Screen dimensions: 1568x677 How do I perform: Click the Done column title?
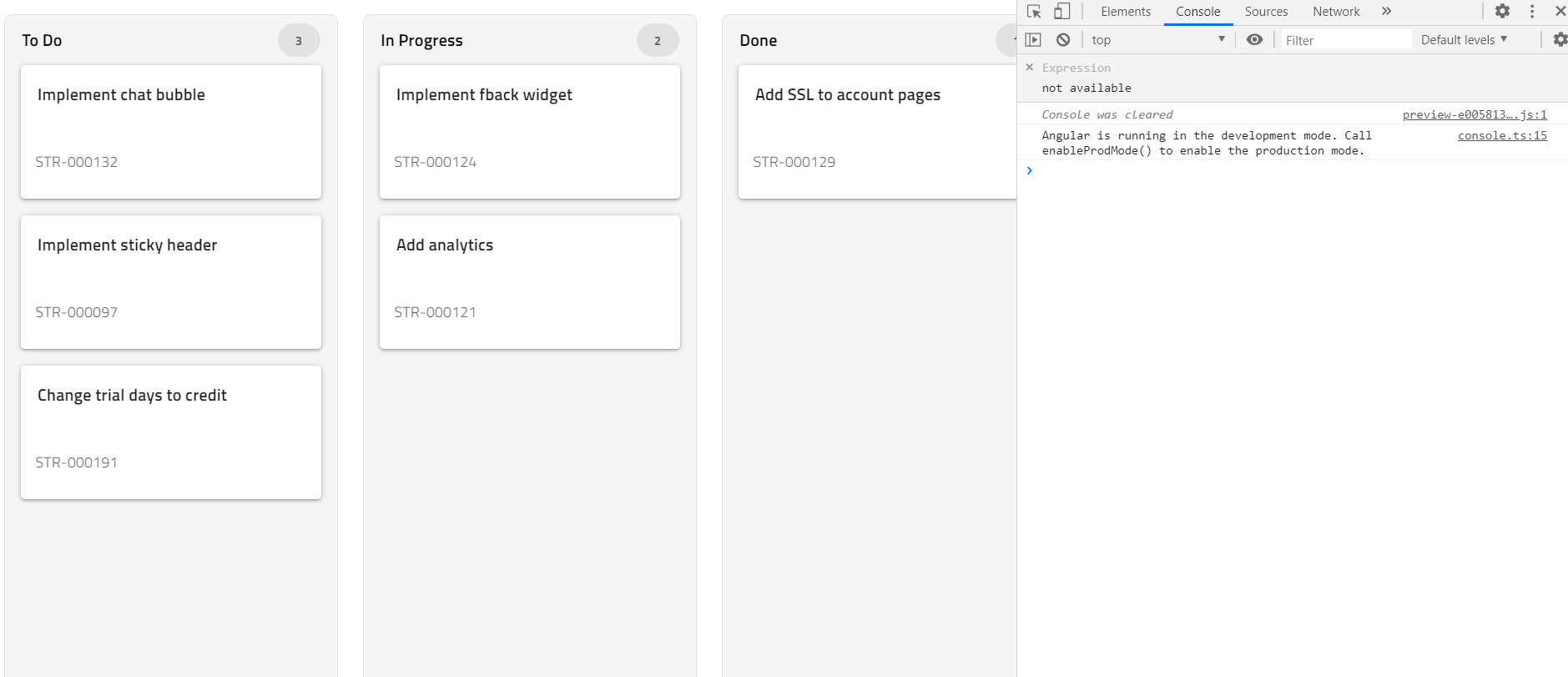(x=758, y=40)
